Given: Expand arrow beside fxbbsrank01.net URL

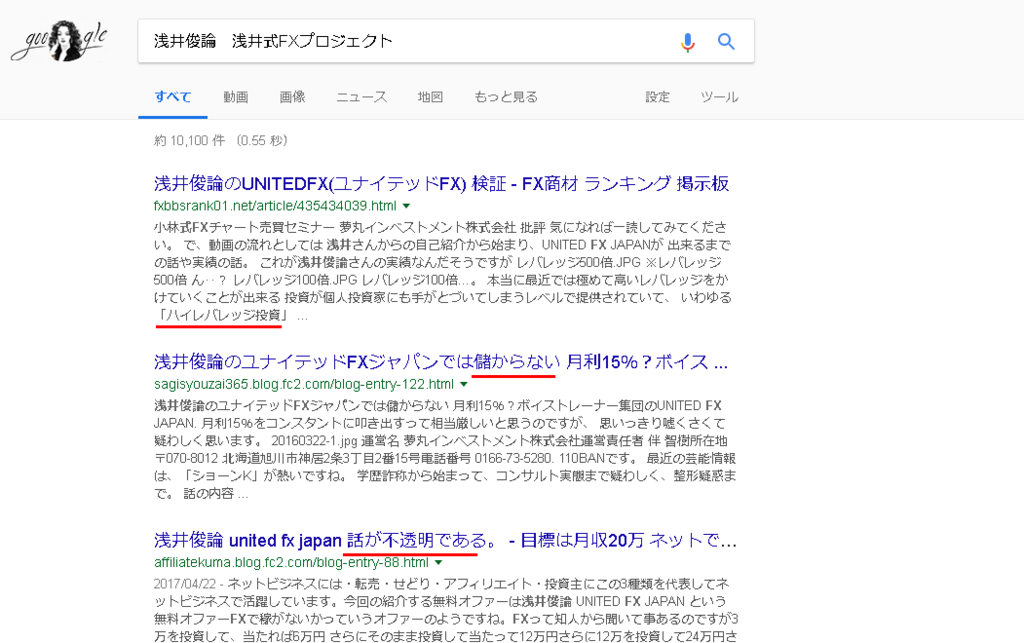Looking at the screenshot, I should pyautogui.click(x=406, y=206).
